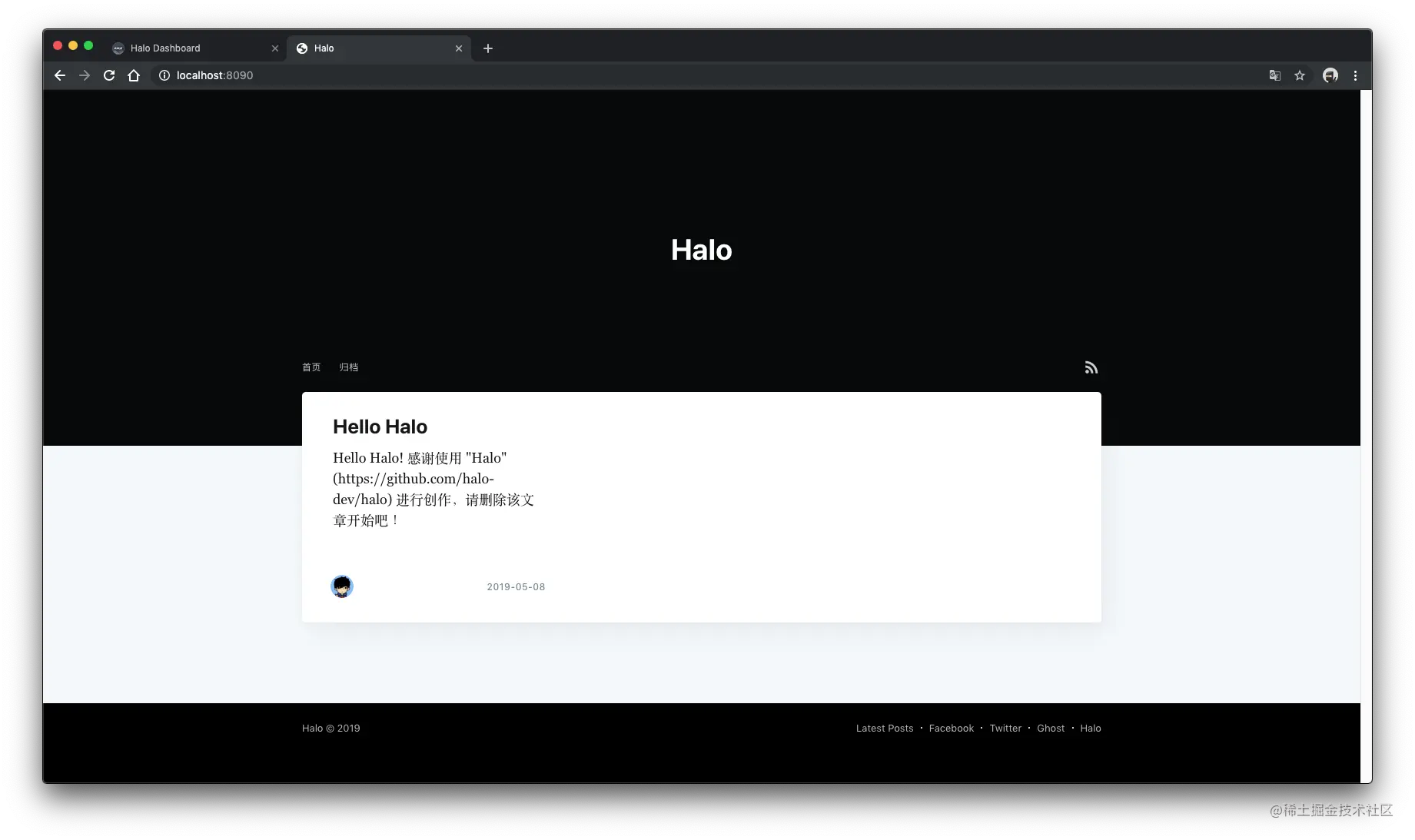Image resolution: width=1415 pixels, height=840 pixels.
Task: Minimize the window with yellow button
Action: (x=73, y=46)
